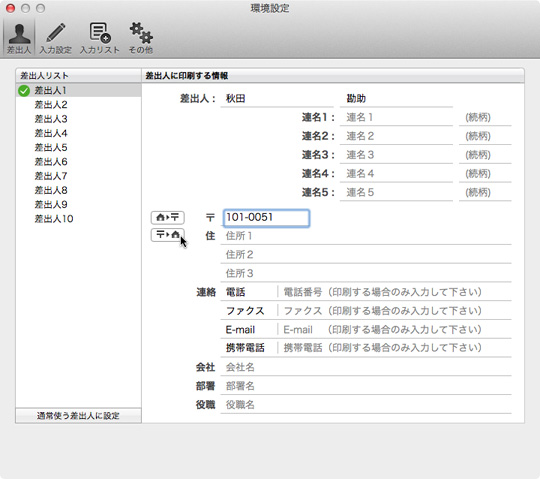This screenshot has width=540, height=479.
Task: Click the E-mail input field
Action: (395, 330)
